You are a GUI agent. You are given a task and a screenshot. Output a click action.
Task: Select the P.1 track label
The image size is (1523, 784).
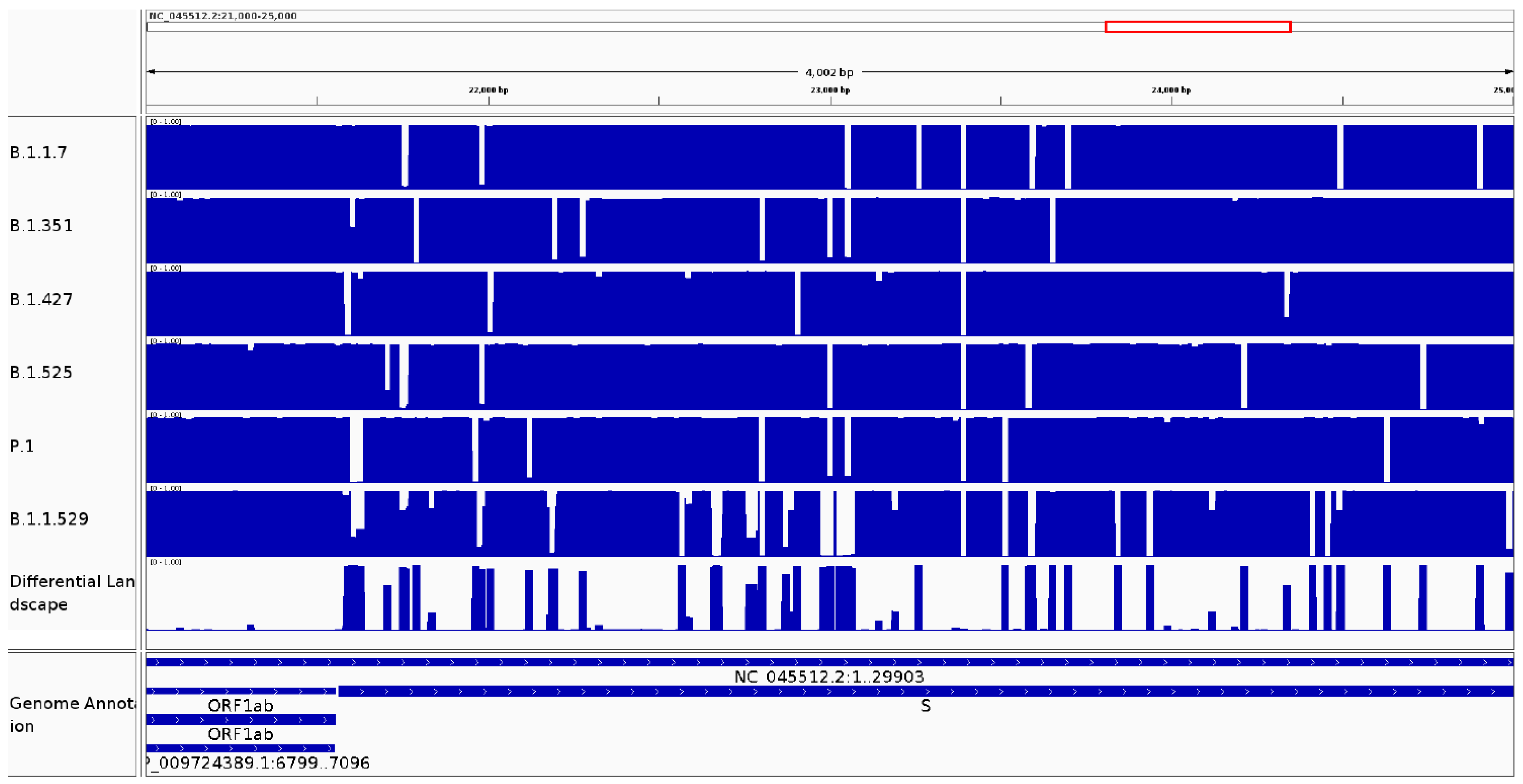(x=22, y=445)
